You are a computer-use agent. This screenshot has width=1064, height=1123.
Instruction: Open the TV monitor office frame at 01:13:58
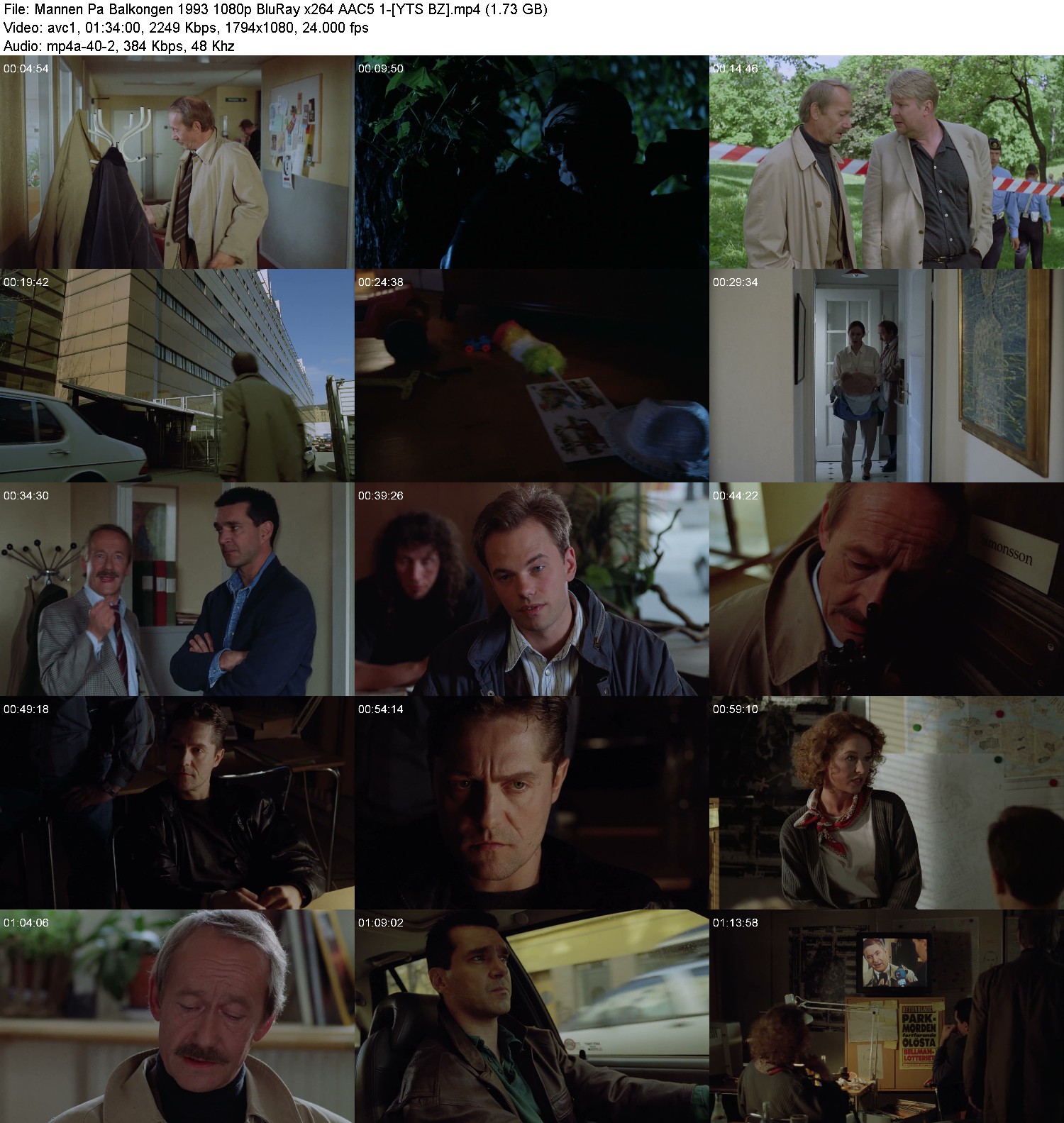tap(887, 1016)
